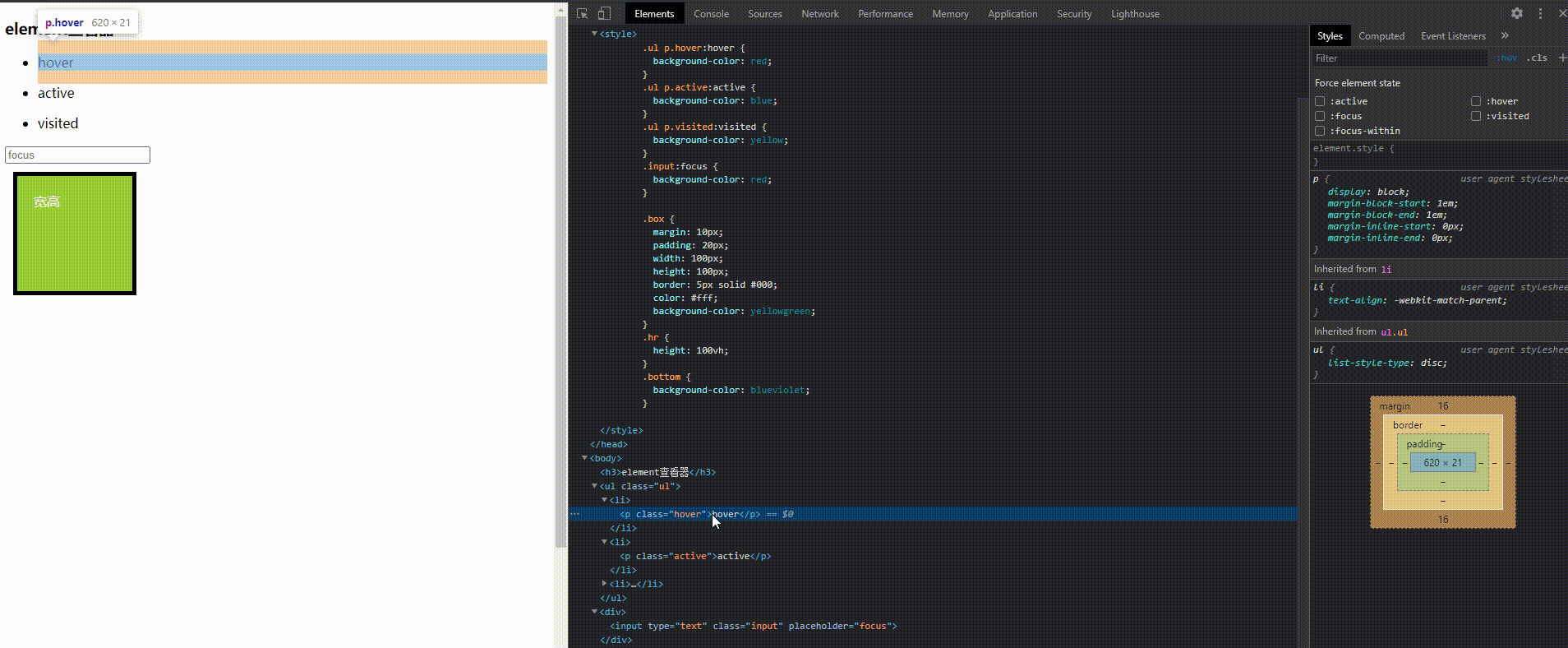
Task: Open the Event Listeners tab
Action: coord(1453,36)
